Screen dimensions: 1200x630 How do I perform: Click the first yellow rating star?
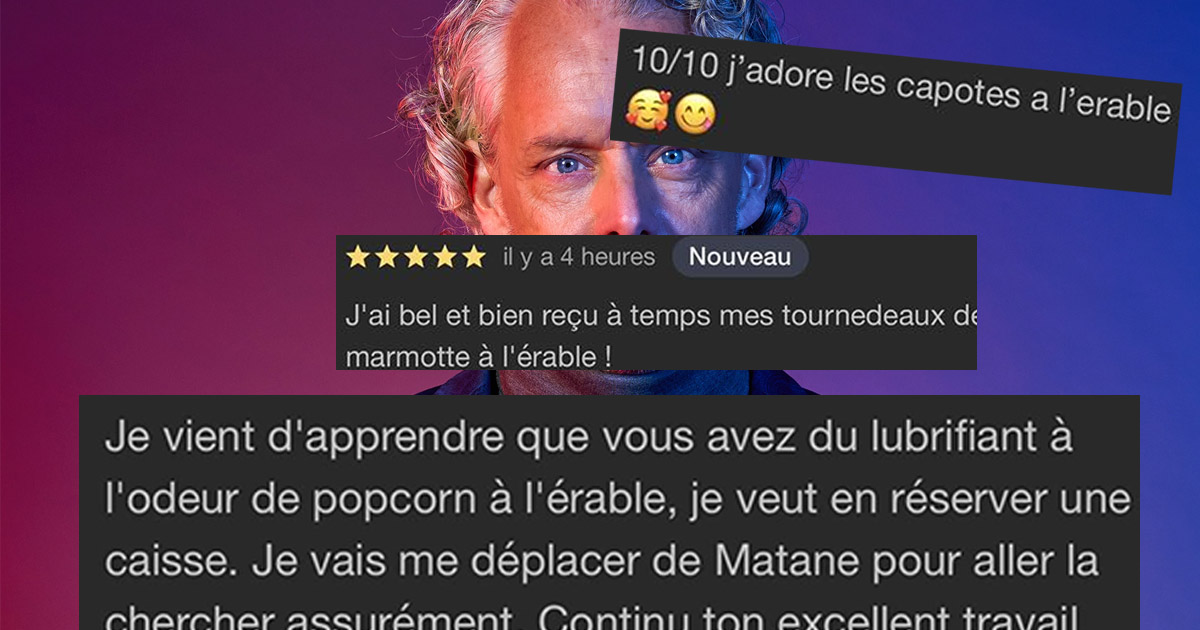(x=357, y=258)
